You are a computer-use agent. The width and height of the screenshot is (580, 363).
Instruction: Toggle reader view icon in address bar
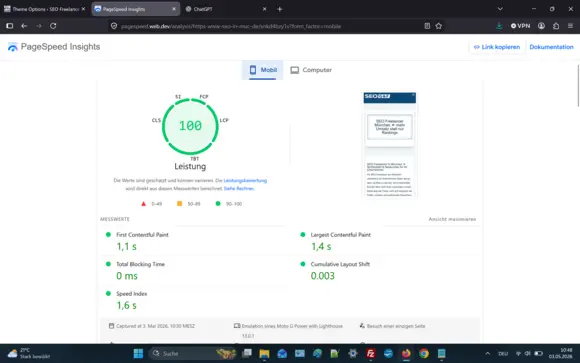[x=427, y=26]
